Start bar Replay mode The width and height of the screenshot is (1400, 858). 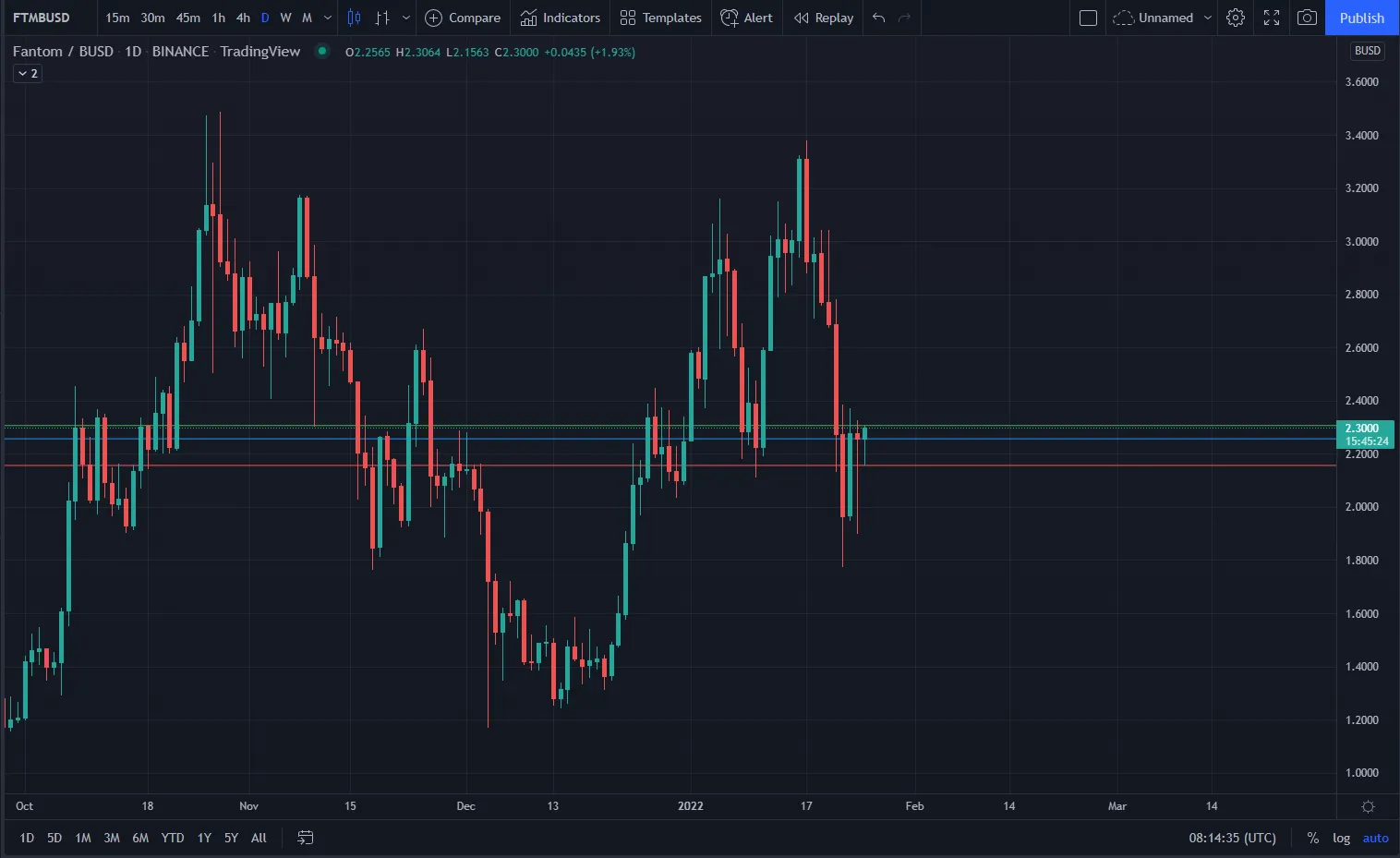click(824, 18)
